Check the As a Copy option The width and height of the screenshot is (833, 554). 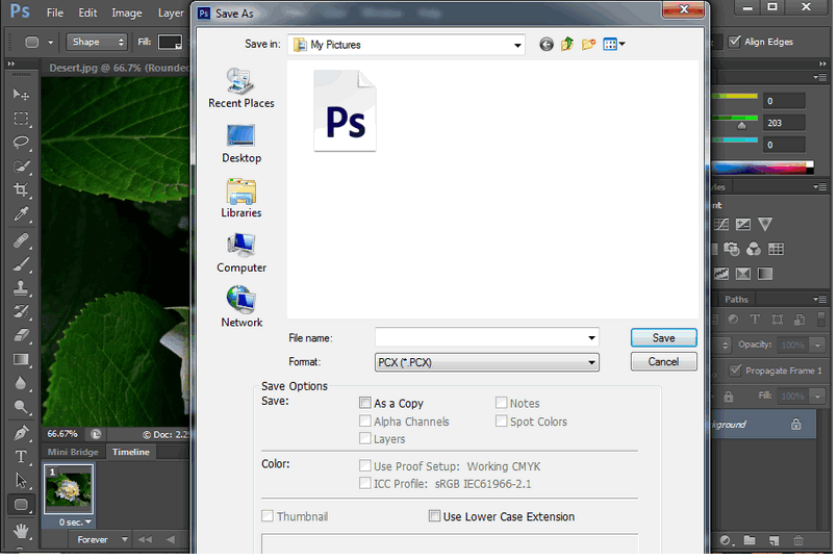(365, 403)
